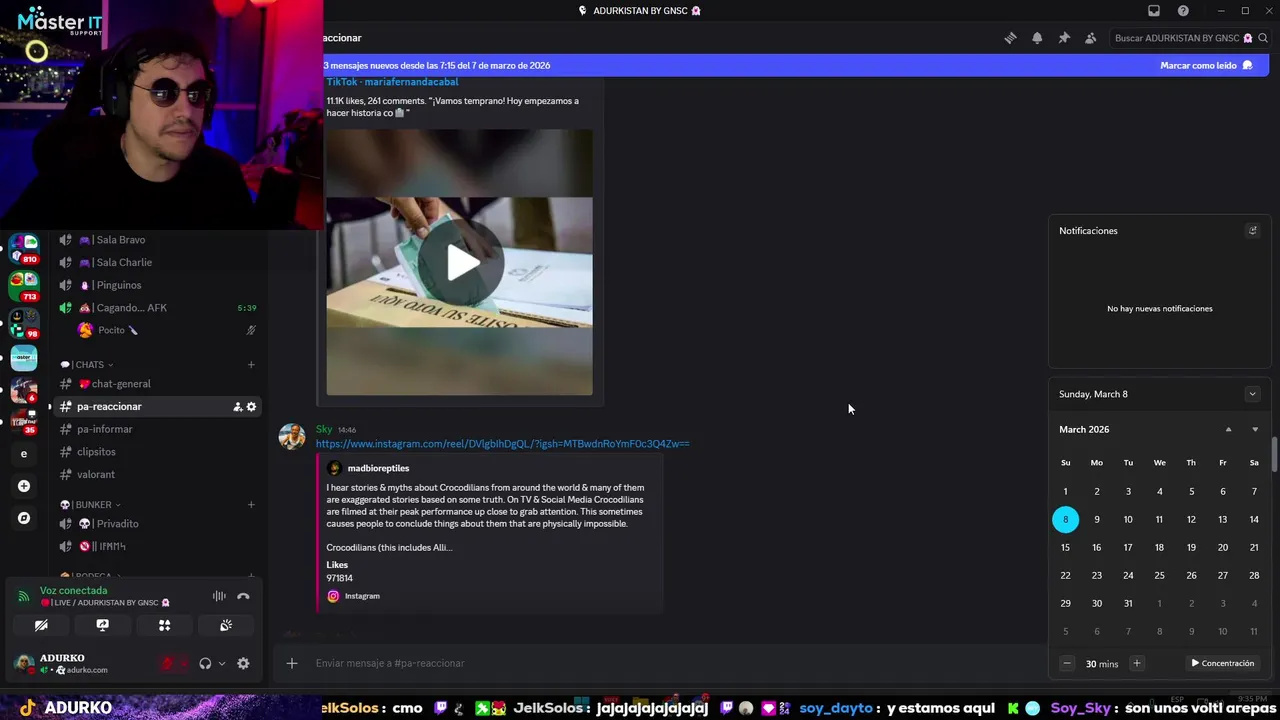
Task: Open the help question mark icon
Action: click(x=1183, y=11)
